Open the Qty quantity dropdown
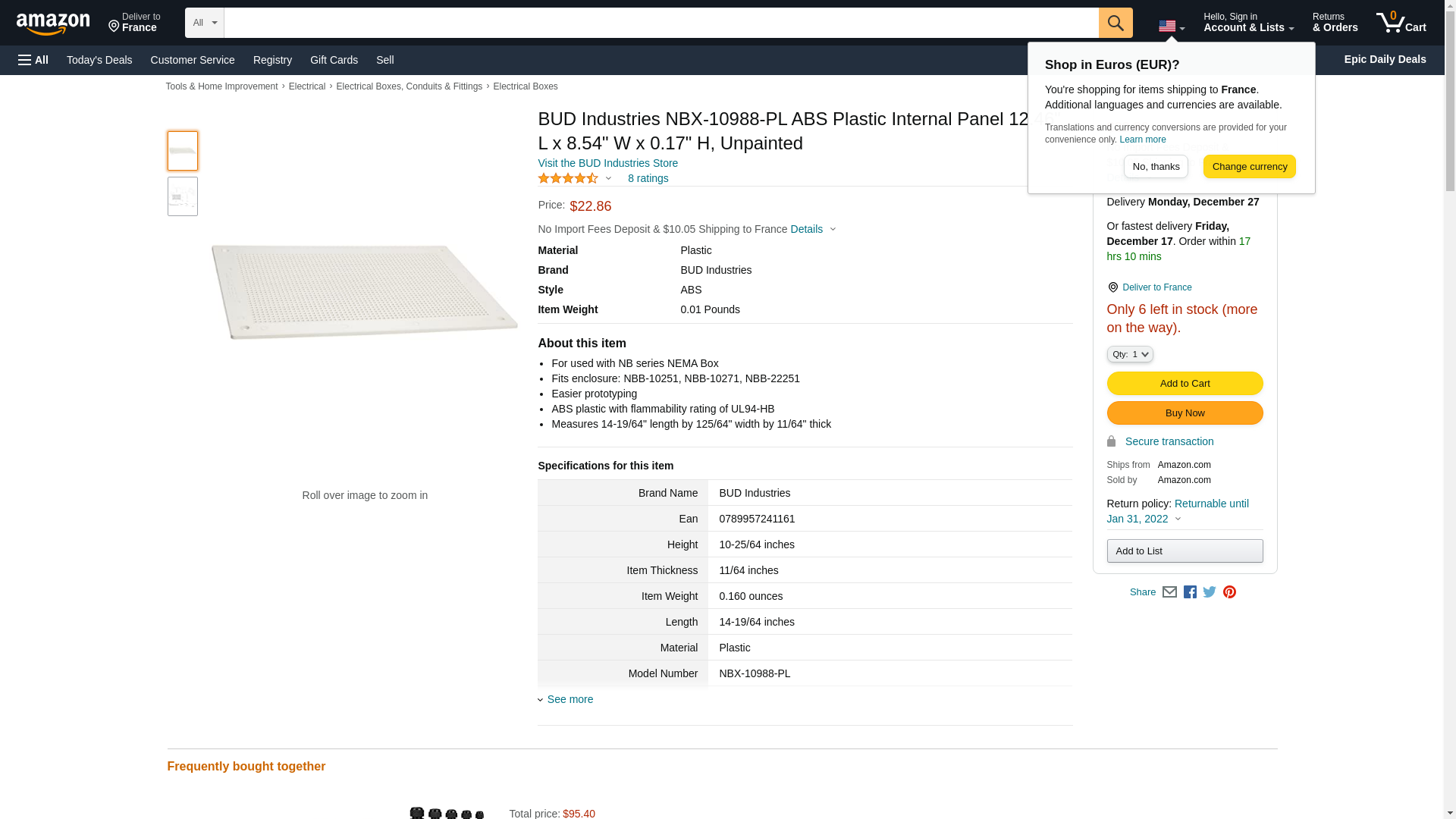1456x819 pixels. click(x=1129, y=354)
